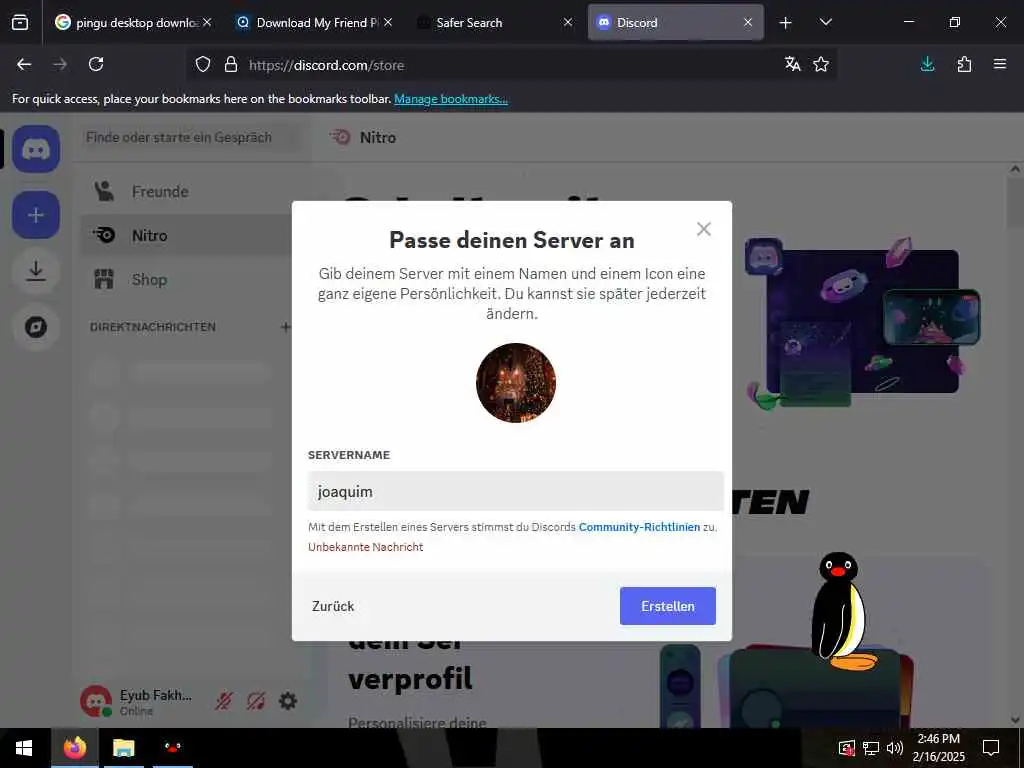Screen dimensions: 1024x768
Task: Focus the Servername input field
Action: point(516,491)
